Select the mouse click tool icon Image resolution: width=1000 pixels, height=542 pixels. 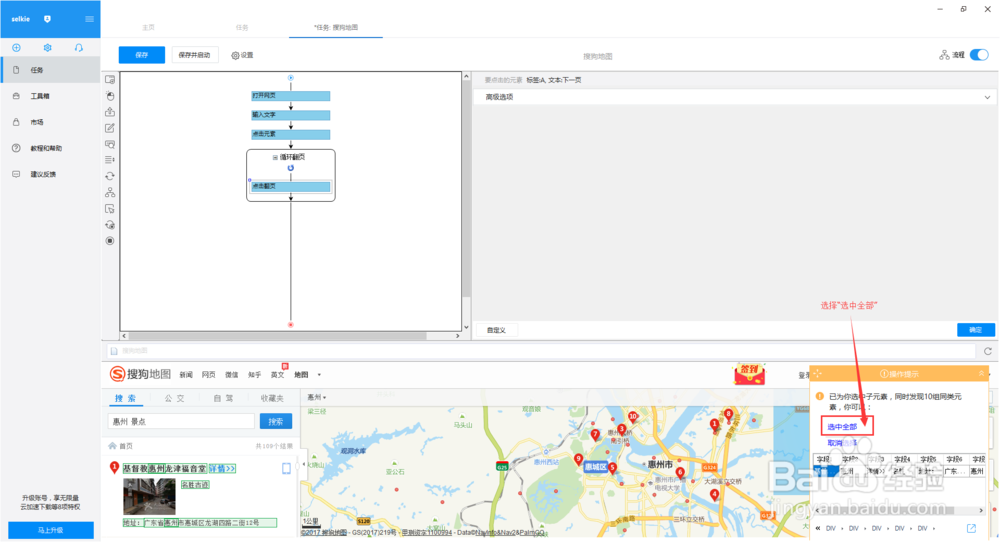(110, 96)
